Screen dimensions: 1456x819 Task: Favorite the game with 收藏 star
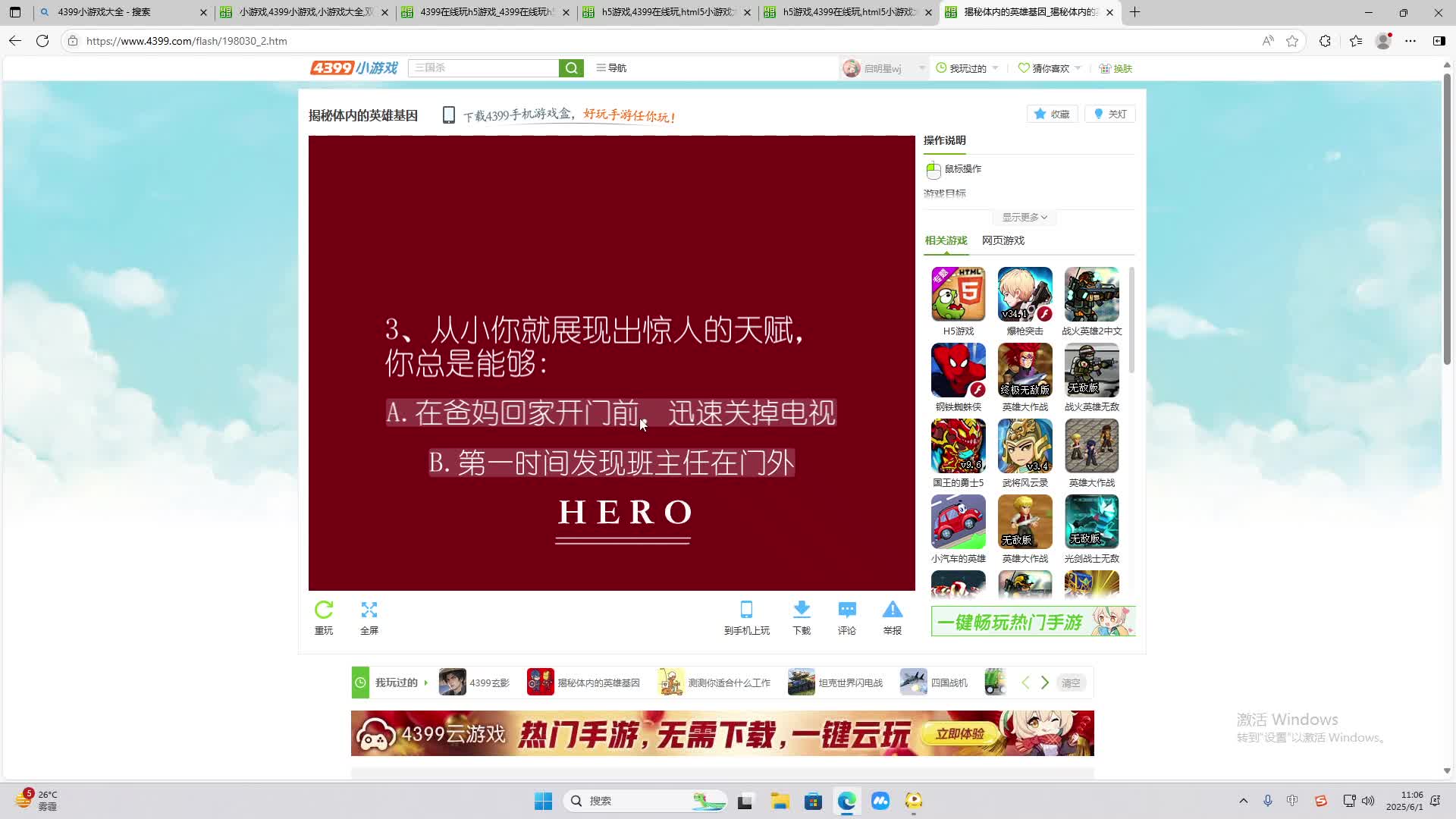coord(1052,114)
